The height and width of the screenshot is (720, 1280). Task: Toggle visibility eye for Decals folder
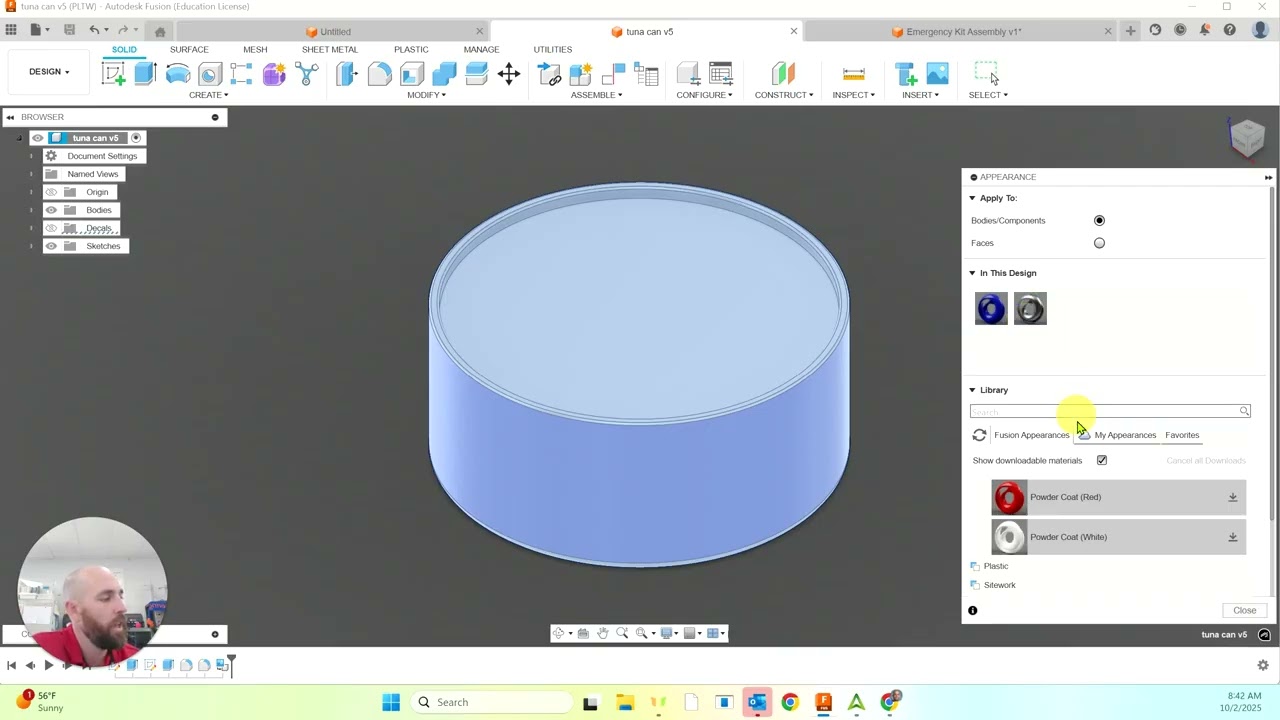(x=51, y=228)
